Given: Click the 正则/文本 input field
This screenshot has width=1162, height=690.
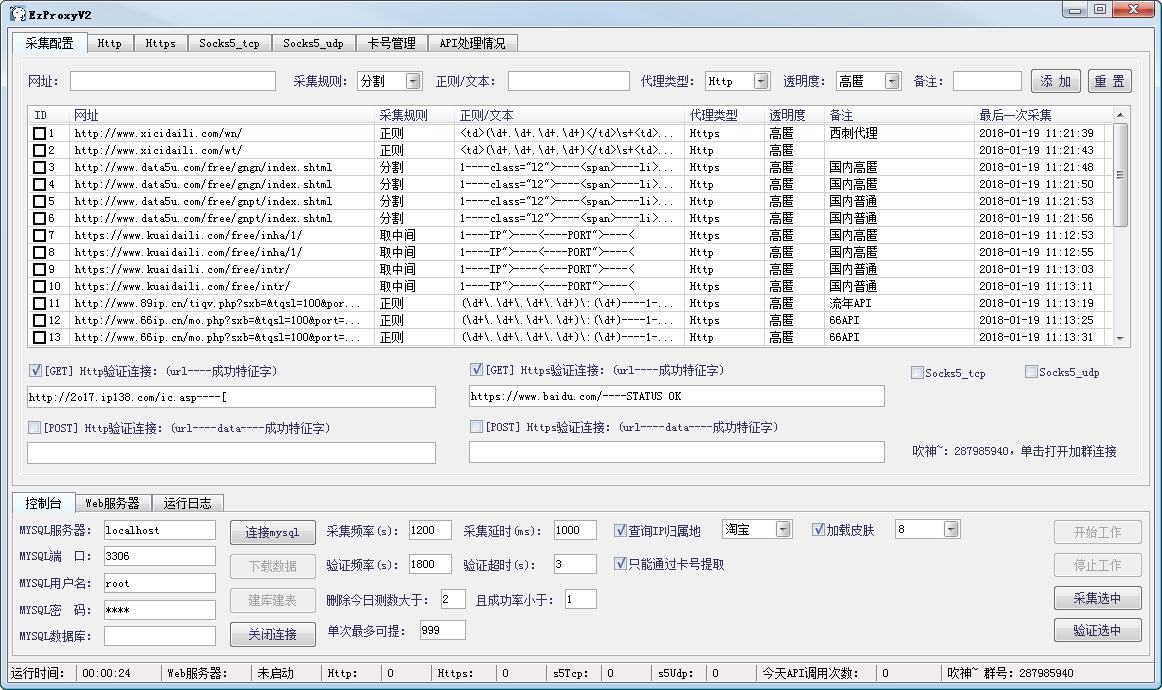Looking at the screenshot, I should point(568,81).
